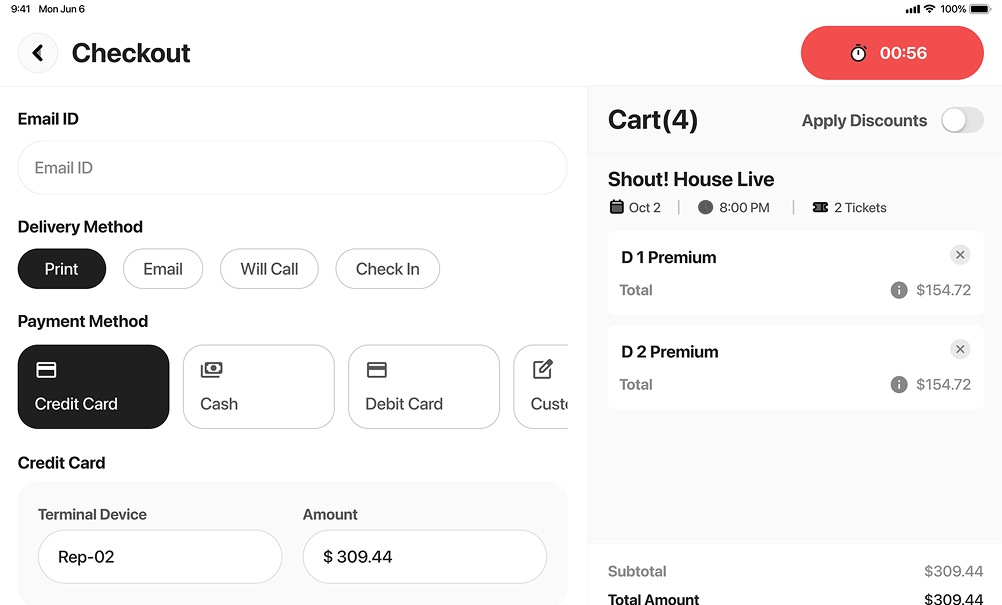1002x605 pixels.
Task: Open the Terminal Device Rep-02 selector
Action: click(x=160, y=557)
